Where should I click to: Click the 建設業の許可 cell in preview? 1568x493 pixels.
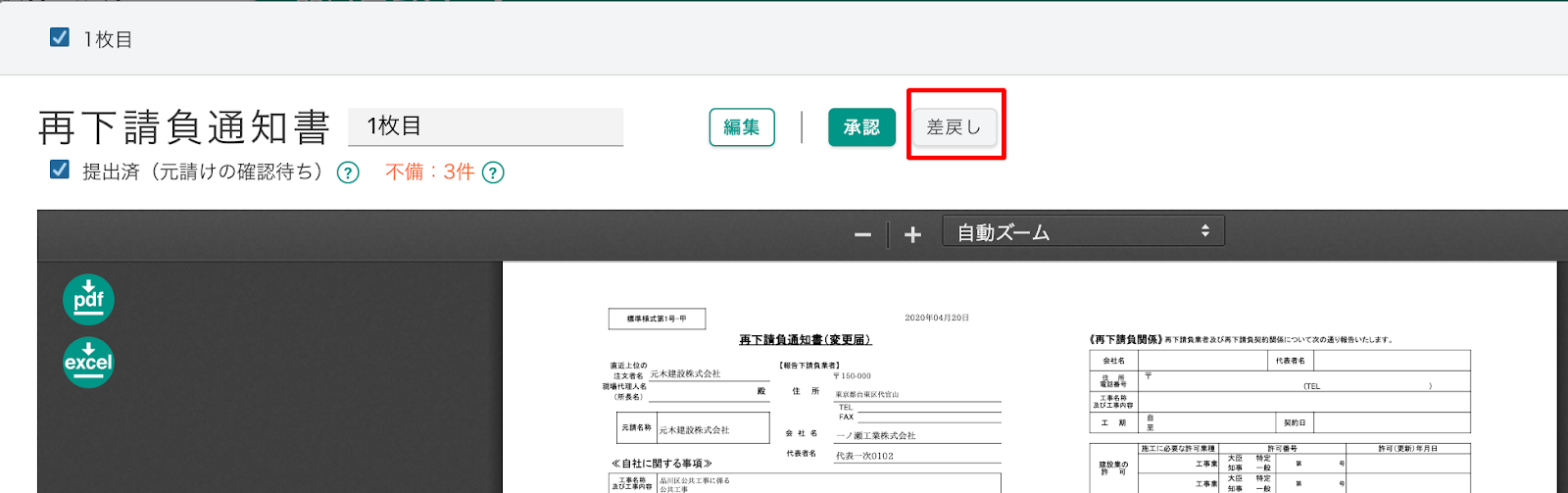coord(1113,468)
